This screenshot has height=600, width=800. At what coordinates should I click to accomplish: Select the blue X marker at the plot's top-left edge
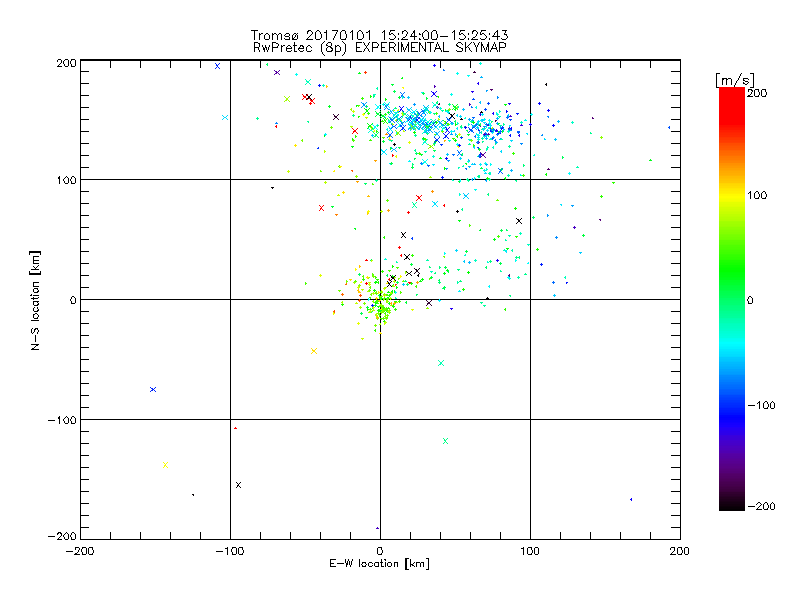[217, 66]
